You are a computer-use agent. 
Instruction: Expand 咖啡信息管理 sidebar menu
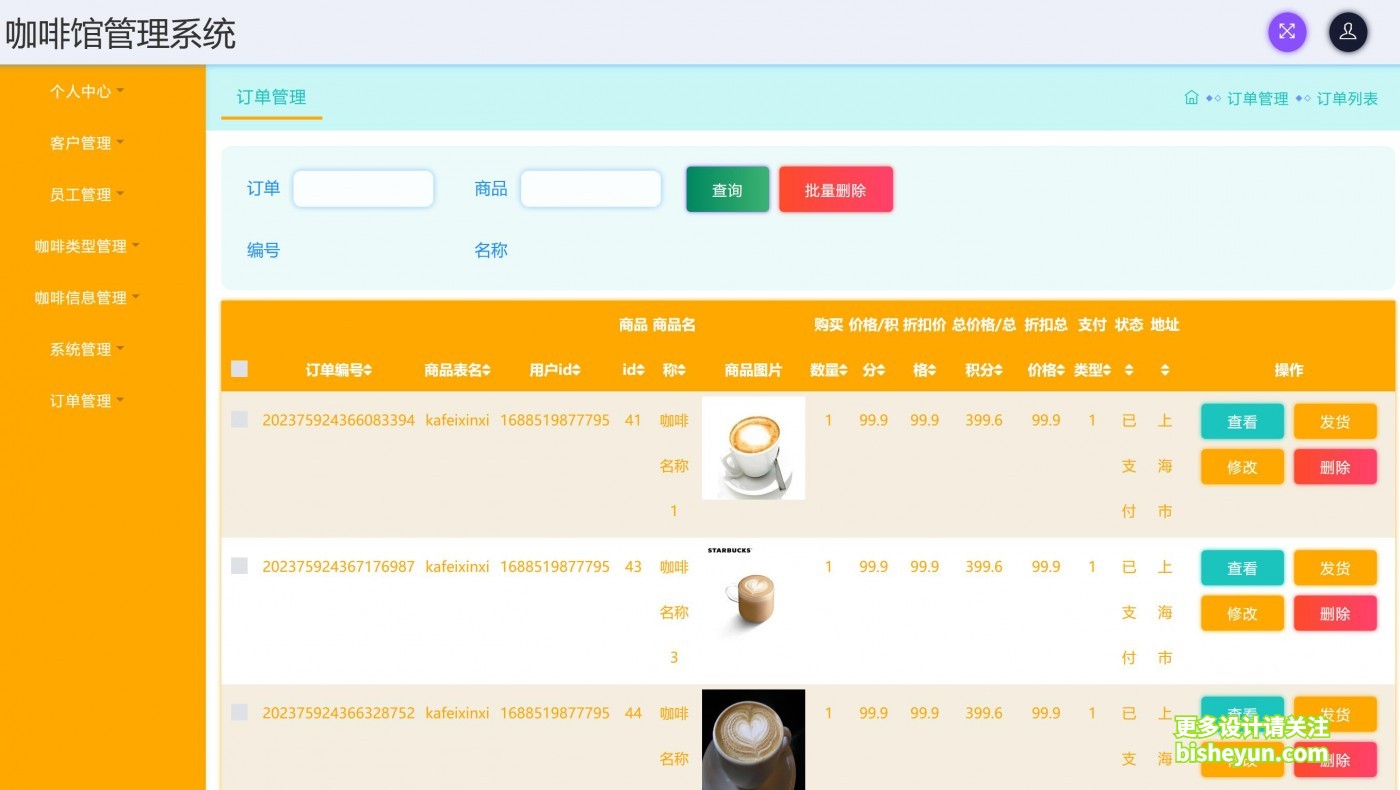87,297
